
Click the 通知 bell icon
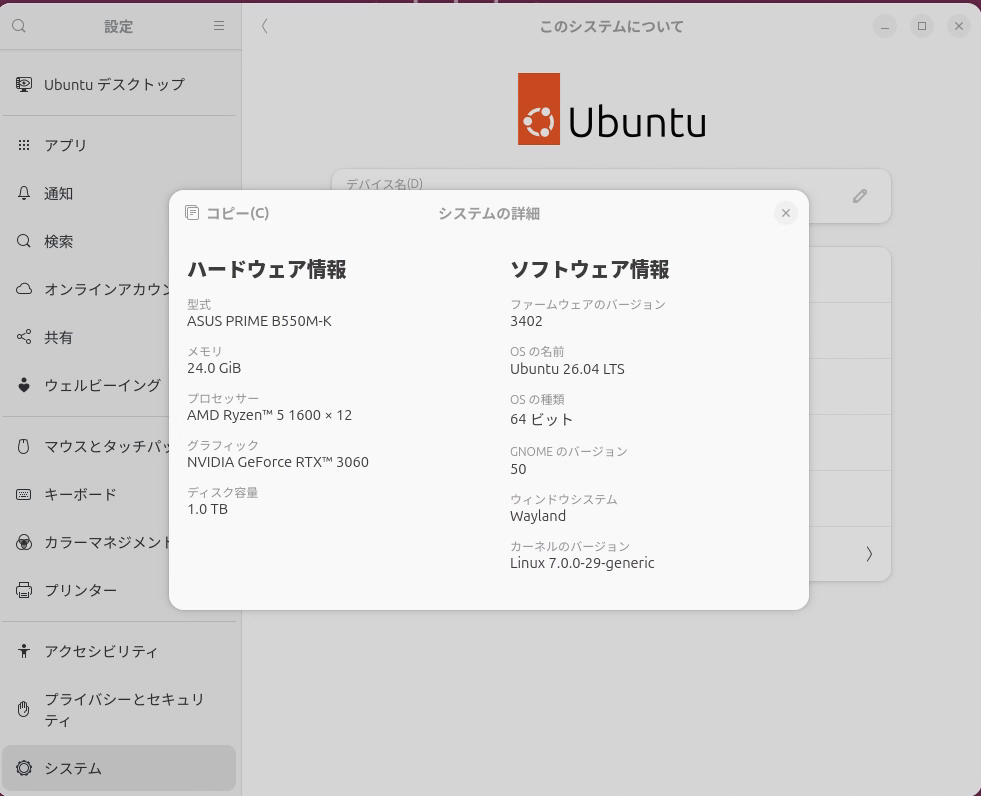coord(24,193)
